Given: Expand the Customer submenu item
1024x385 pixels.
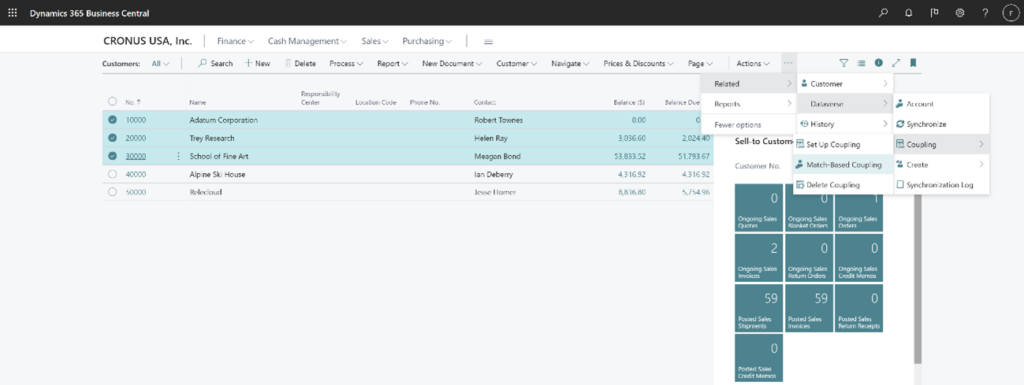Looking at the screenshot, I should pos(844,84).
